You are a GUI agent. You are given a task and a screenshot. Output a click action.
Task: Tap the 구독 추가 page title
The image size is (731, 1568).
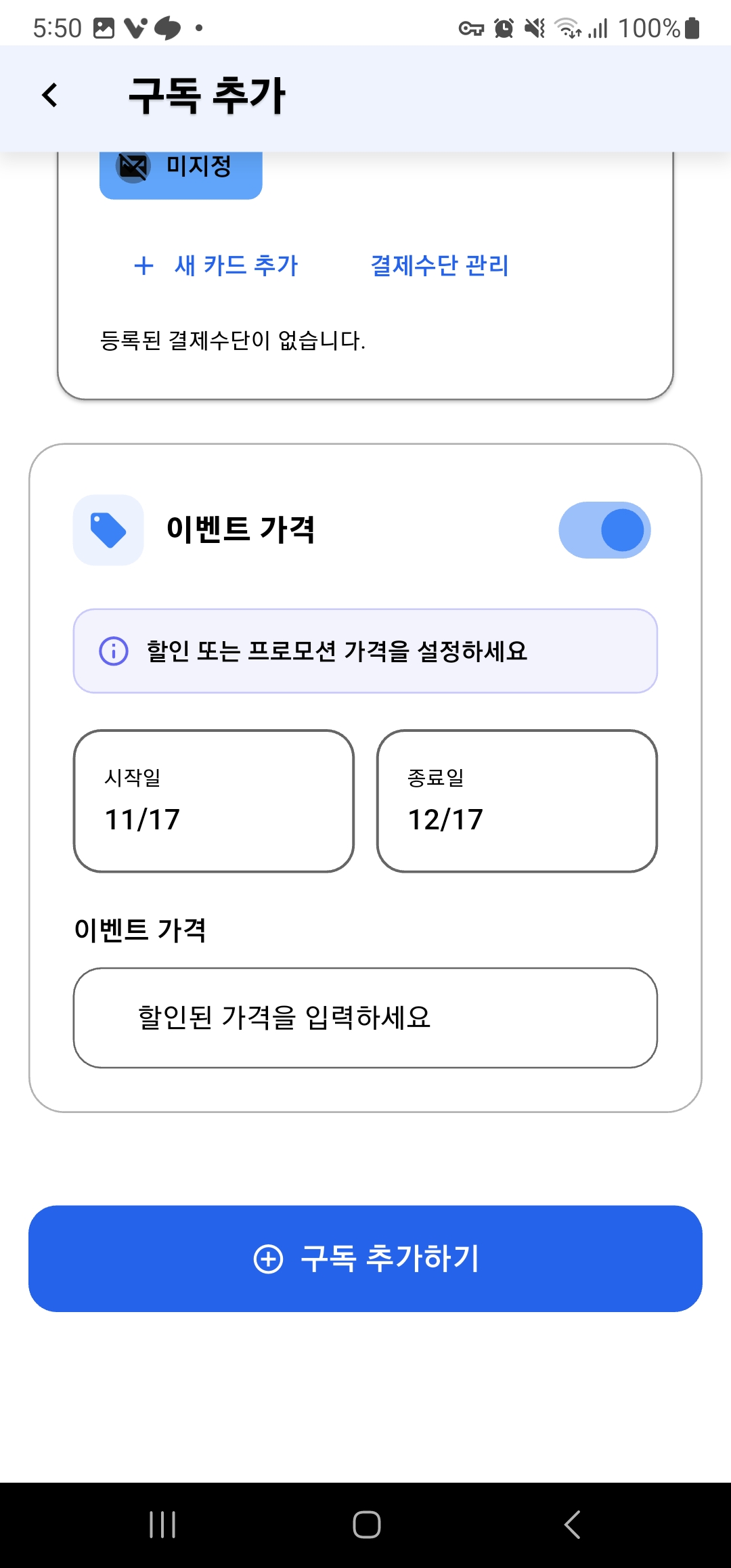pos(207,95)
